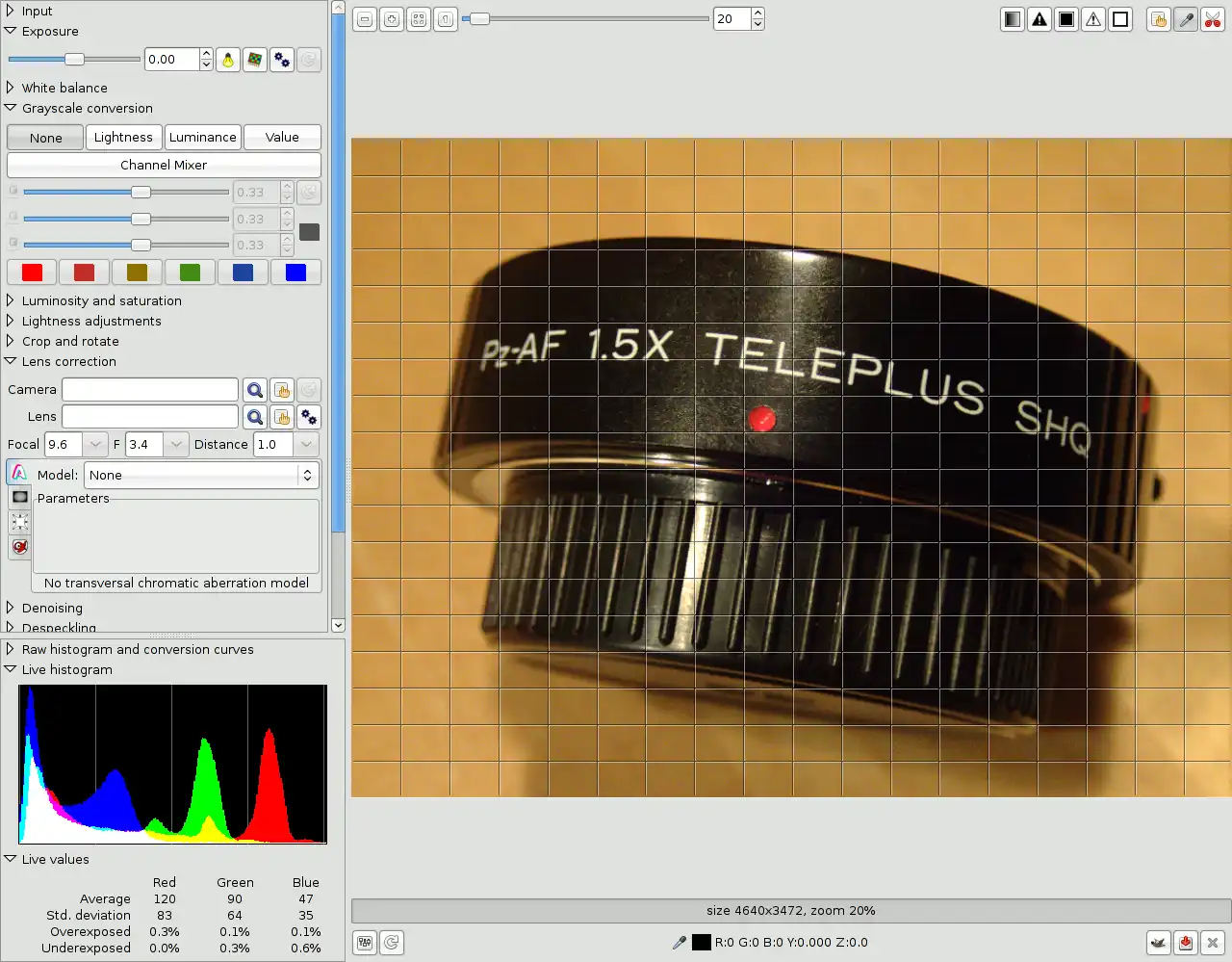Toggle the solid black warning triangle indicator

pyautogui.click(x=1039, y=19)
